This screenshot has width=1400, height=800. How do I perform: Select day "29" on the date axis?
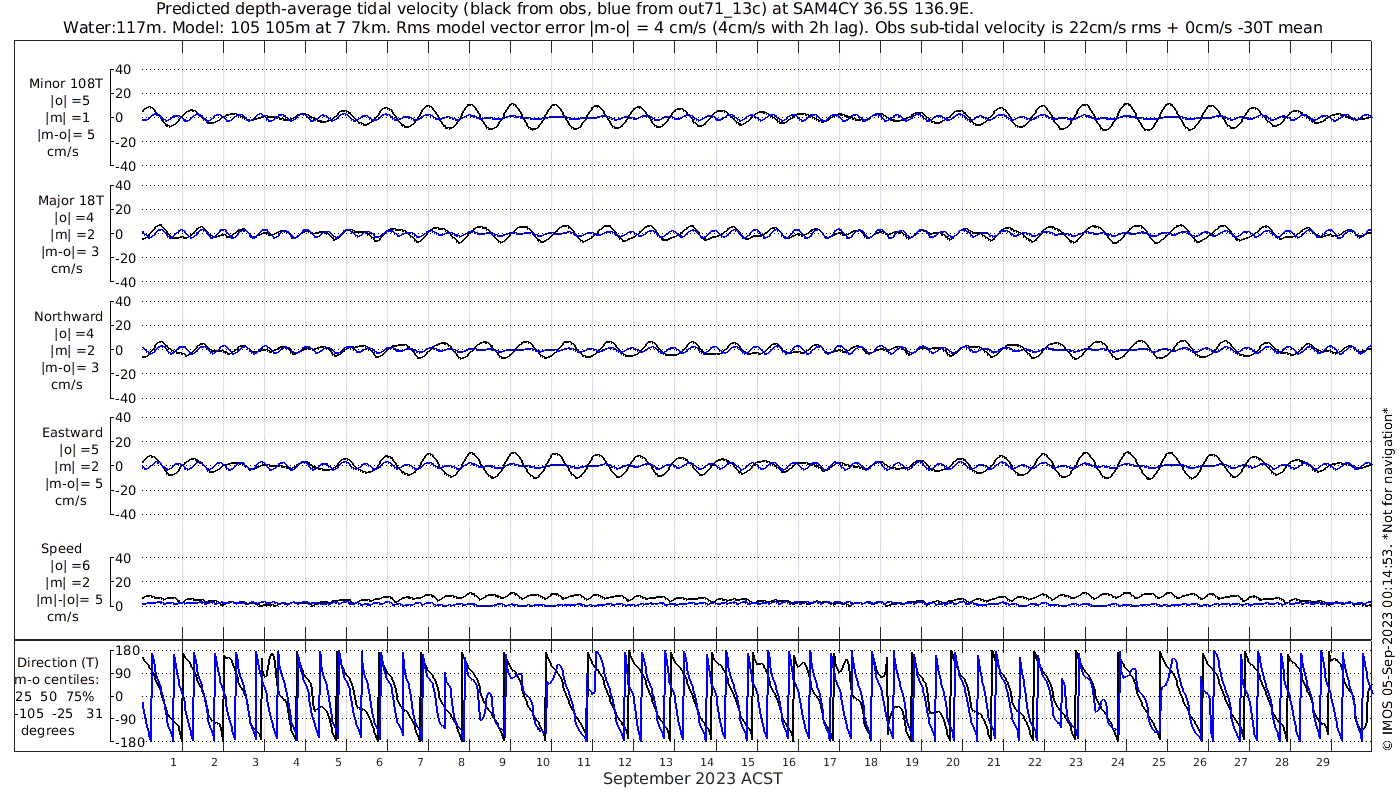pos(1323,762)
